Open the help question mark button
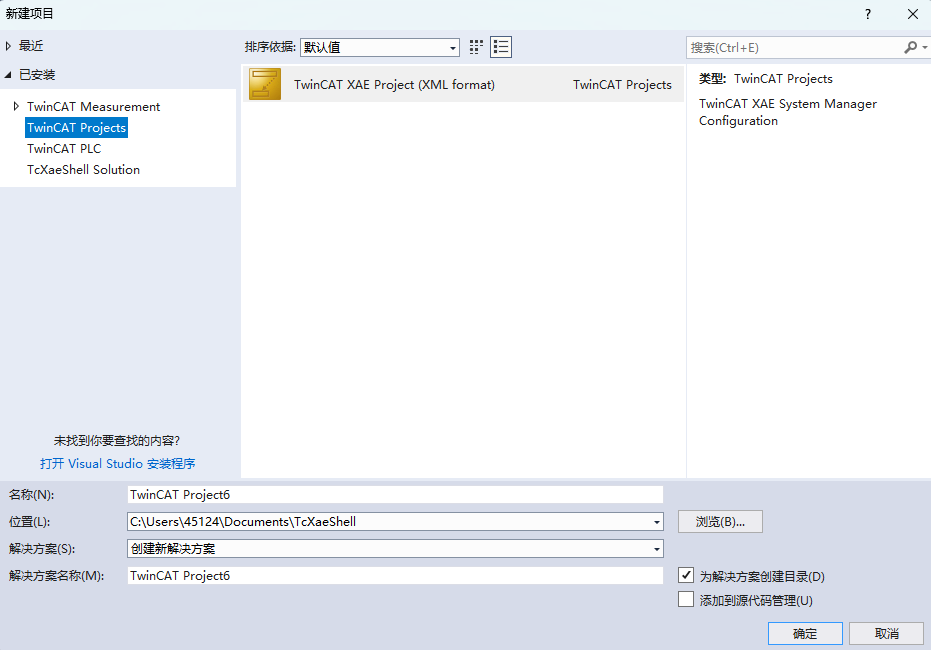Screen dimensions: 931x650 pos(868,14)
